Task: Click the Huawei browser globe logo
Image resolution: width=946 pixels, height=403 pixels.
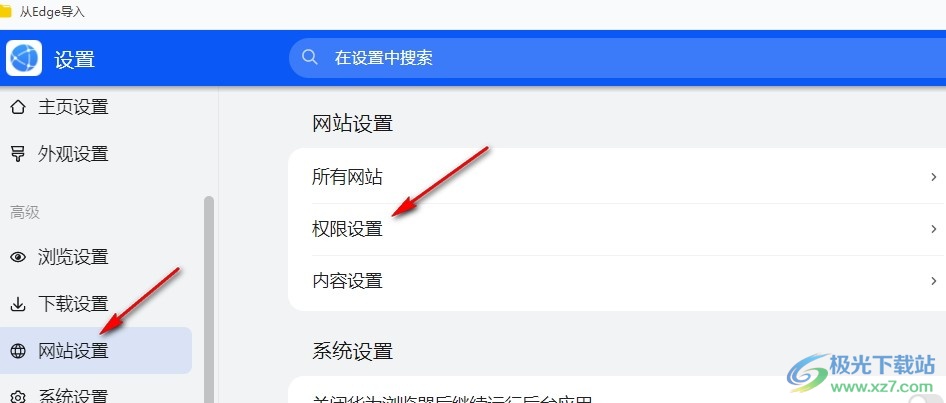Action: tap(24, 58)
